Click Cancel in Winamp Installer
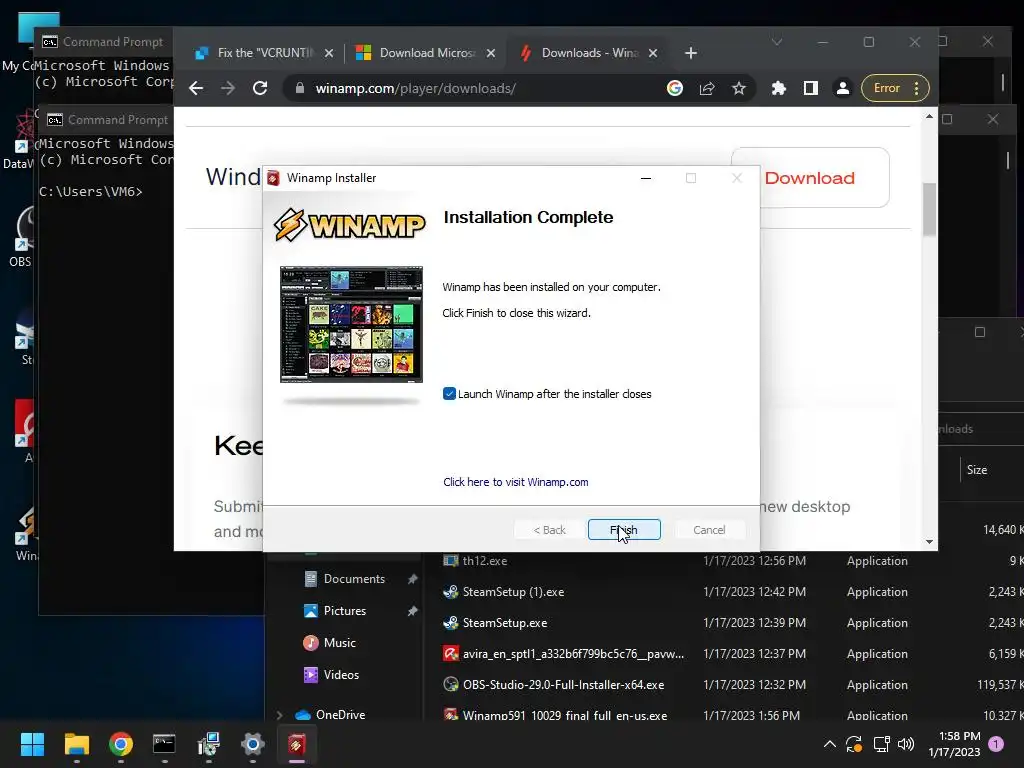This screenshot has height=768, width=1024. pyautogui.click(x=709, y=530)
